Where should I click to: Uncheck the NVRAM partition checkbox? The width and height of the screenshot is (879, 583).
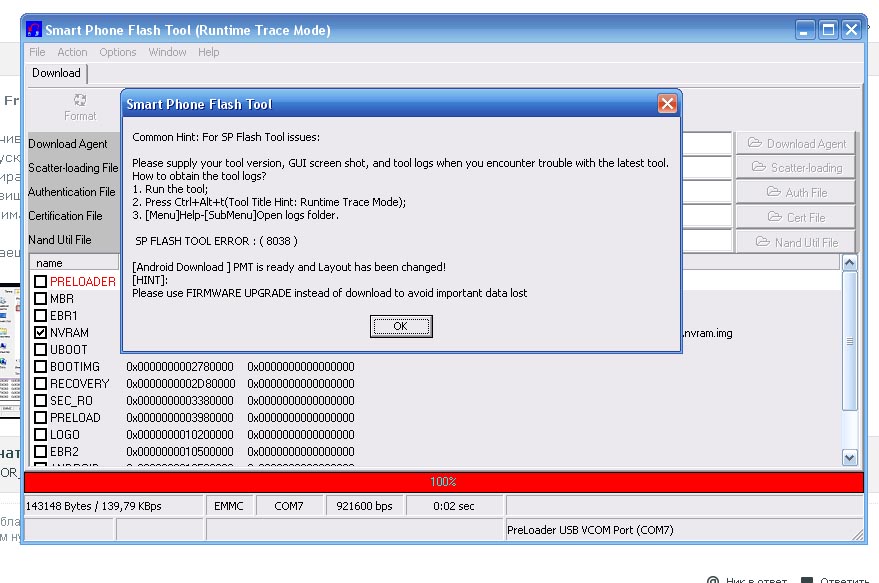[41, 333]
